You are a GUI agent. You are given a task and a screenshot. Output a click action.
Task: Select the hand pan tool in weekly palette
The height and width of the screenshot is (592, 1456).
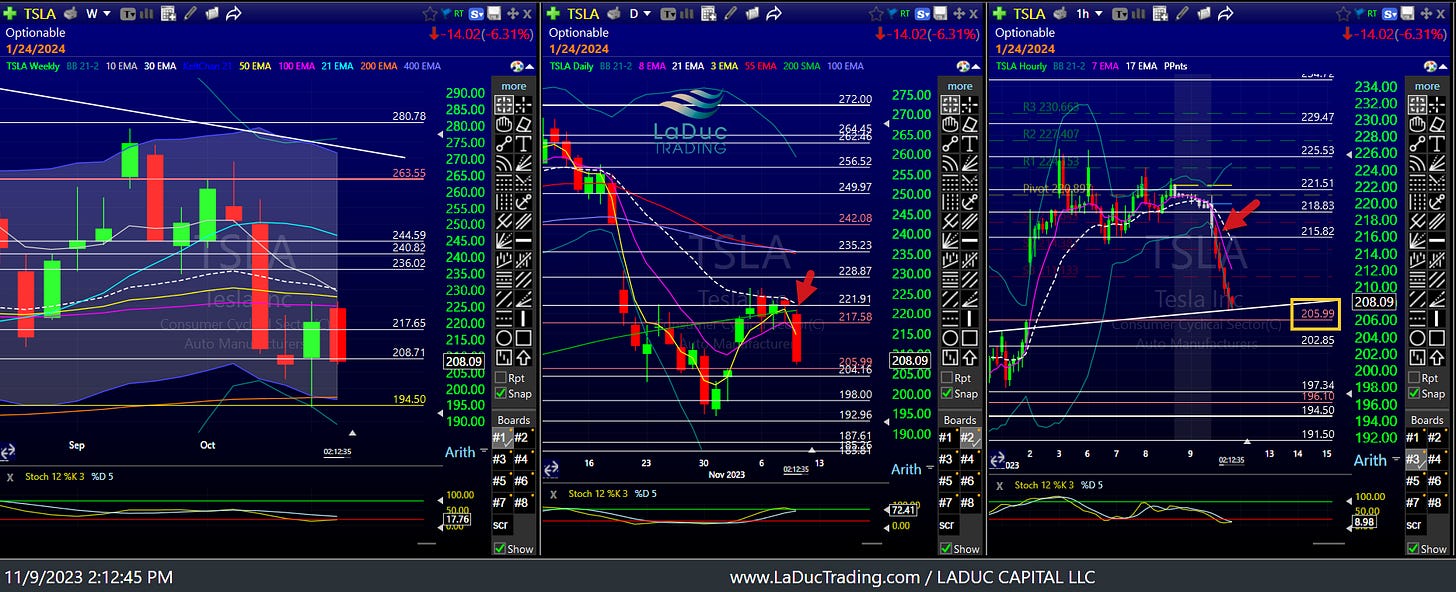(504, 125)
